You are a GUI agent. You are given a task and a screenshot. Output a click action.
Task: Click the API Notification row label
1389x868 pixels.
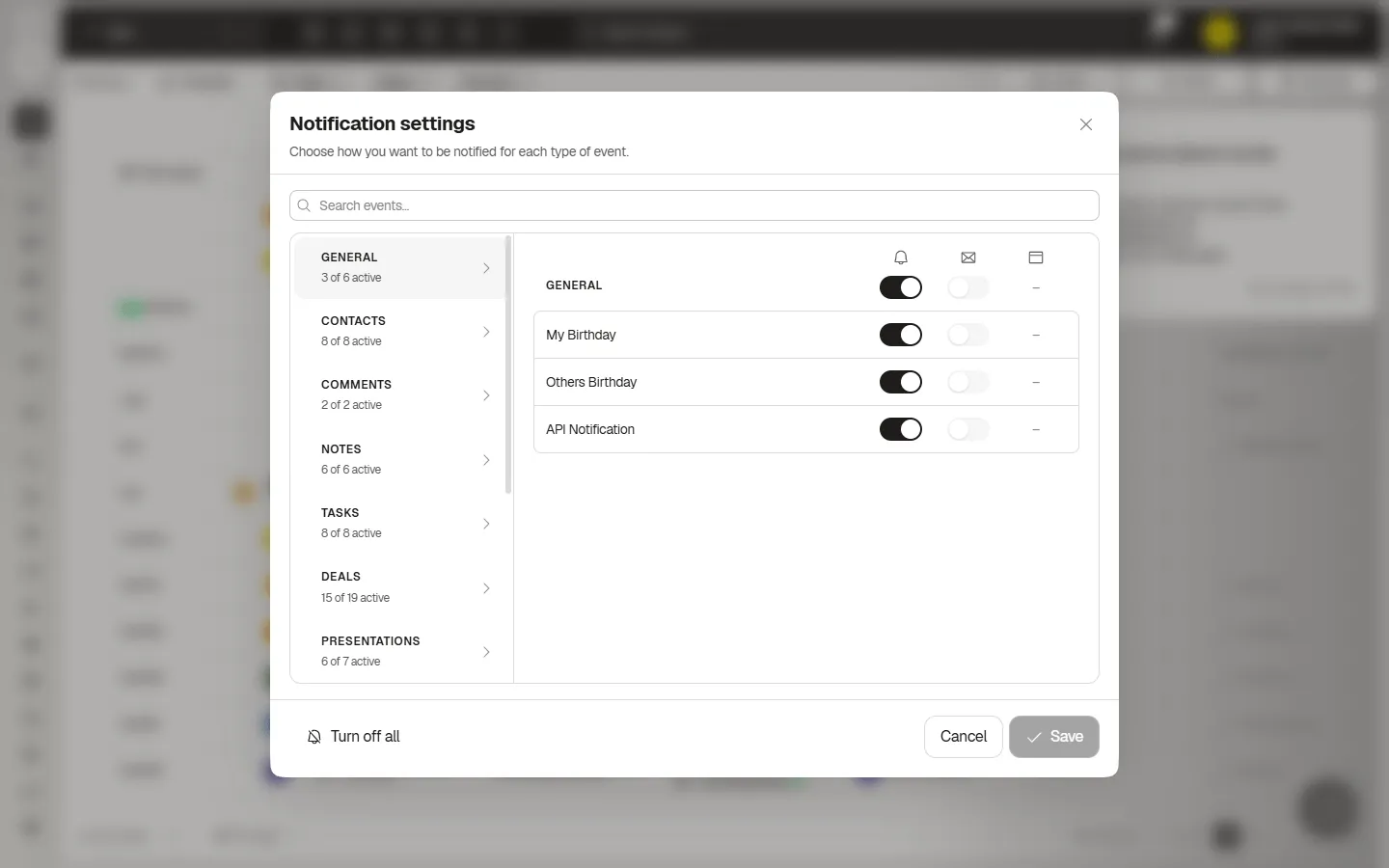[590, 429]
